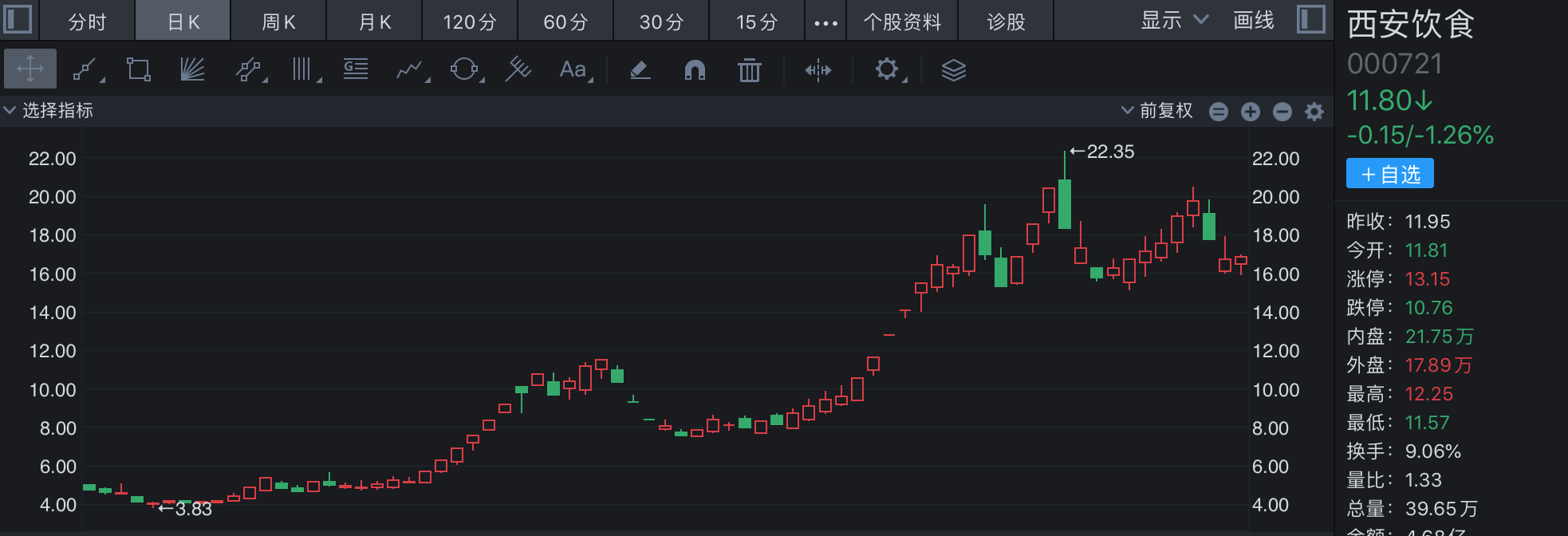The image size is (1568, 536).
Task: Zoom in the chart with plus button
Action: click(x=1250, y=112)
